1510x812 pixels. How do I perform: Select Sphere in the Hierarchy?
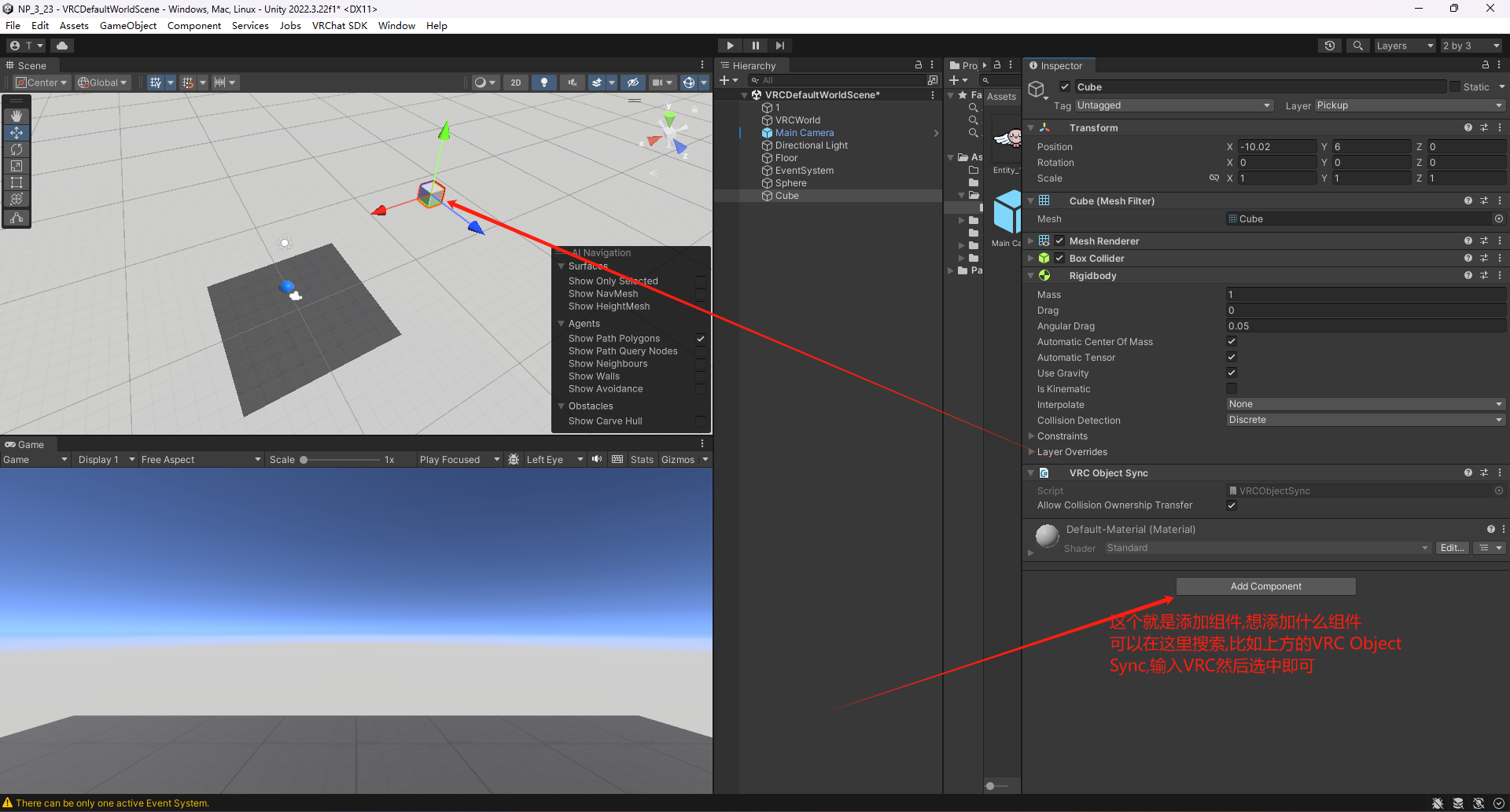point(791,183)
